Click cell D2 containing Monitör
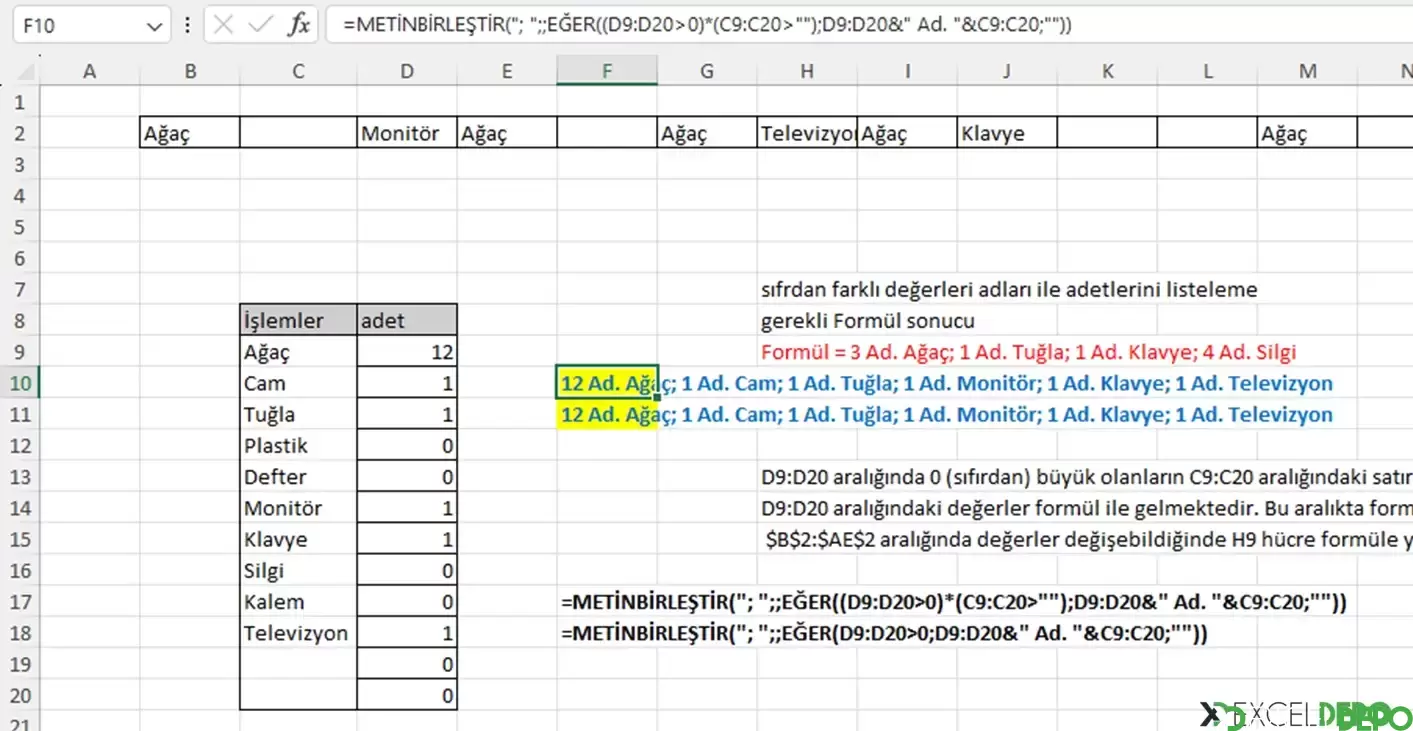Image resolution: width=1413 pixels, height=731 pixels. [x=407, y=133]
